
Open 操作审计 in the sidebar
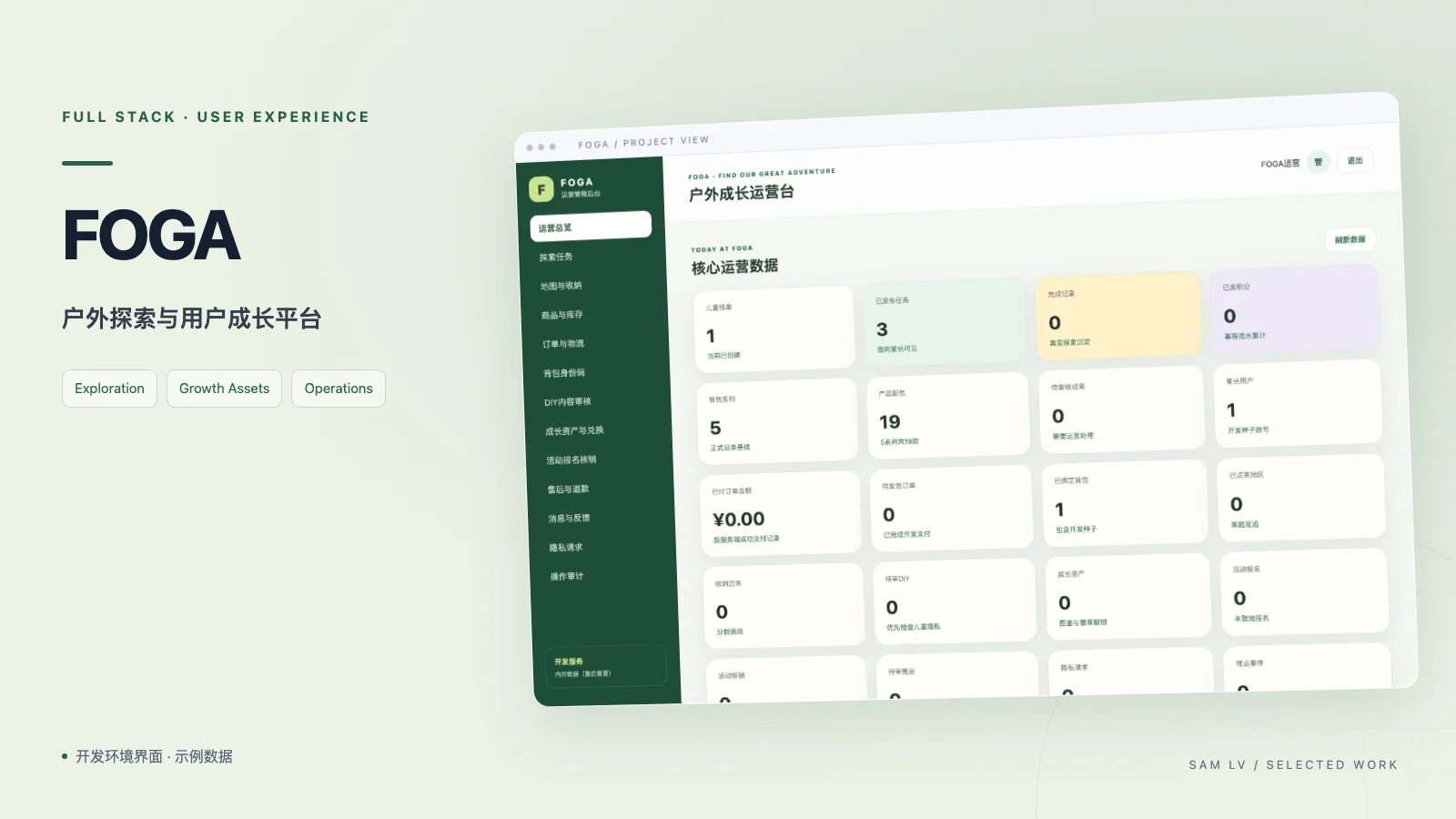[567, 577]
